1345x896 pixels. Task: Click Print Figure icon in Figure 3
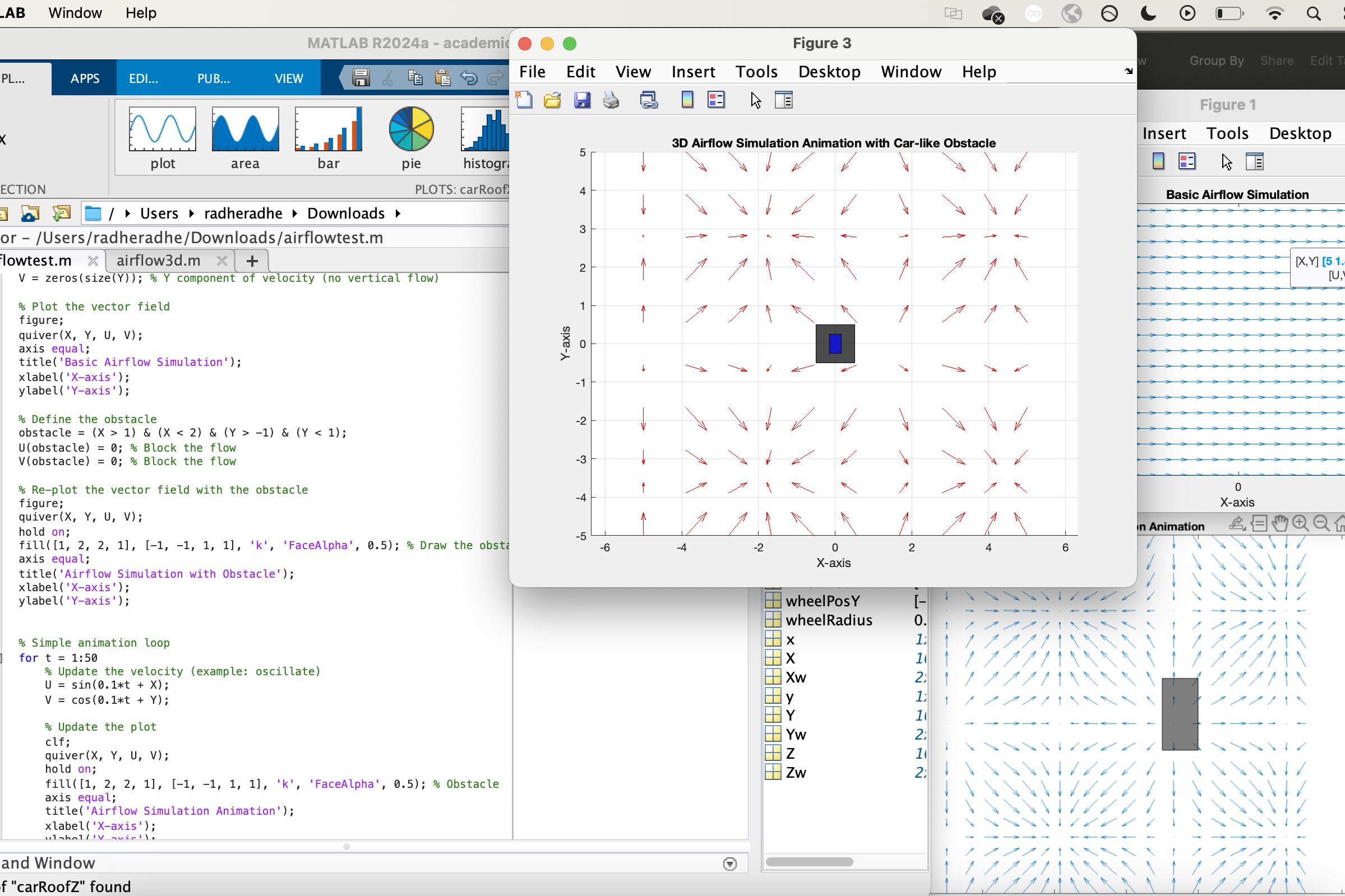pyautogui.click(x=611, y=100)
